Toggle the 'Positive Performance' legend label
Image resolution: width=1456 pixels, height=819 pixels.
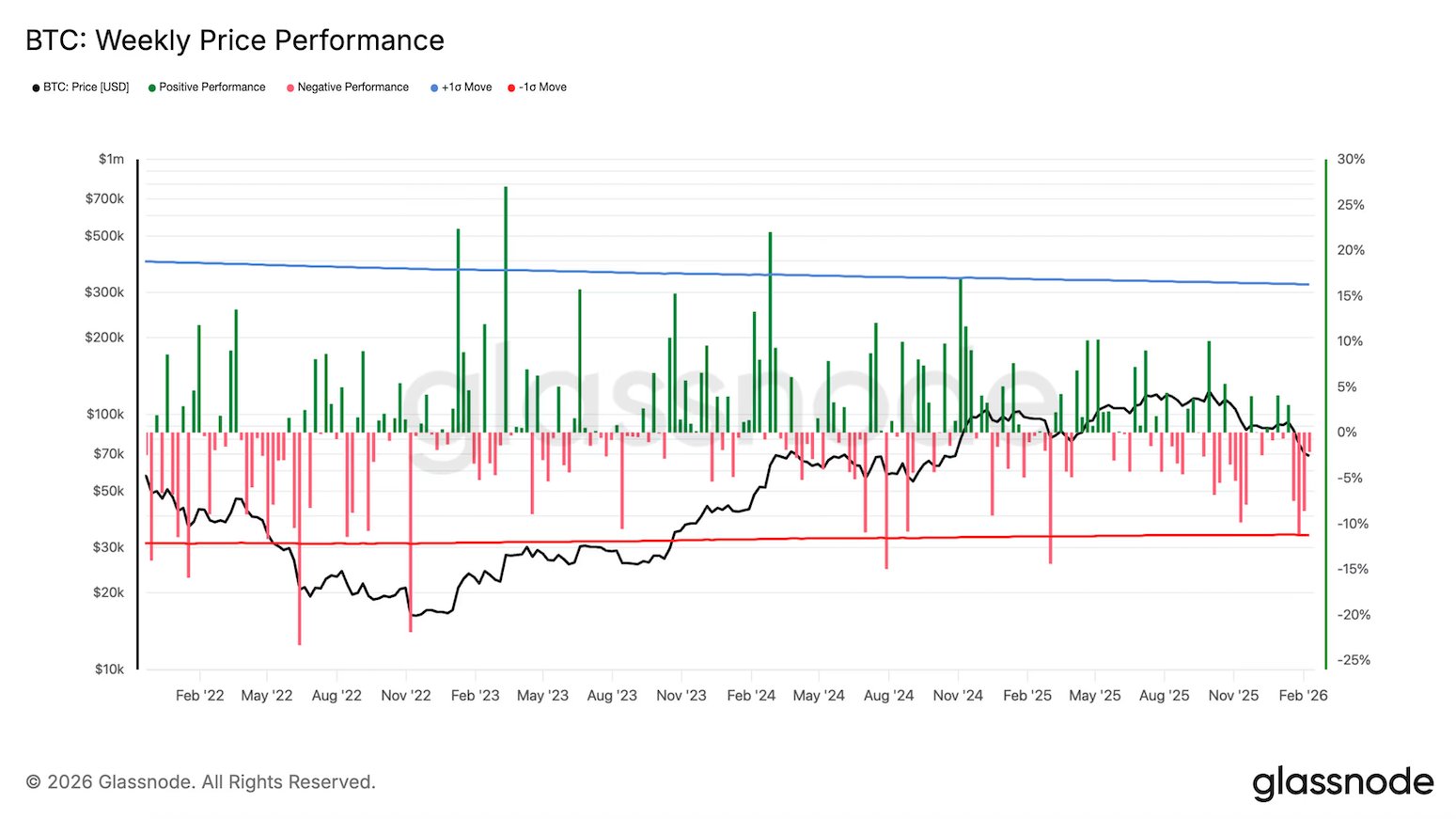click(211, 87)
